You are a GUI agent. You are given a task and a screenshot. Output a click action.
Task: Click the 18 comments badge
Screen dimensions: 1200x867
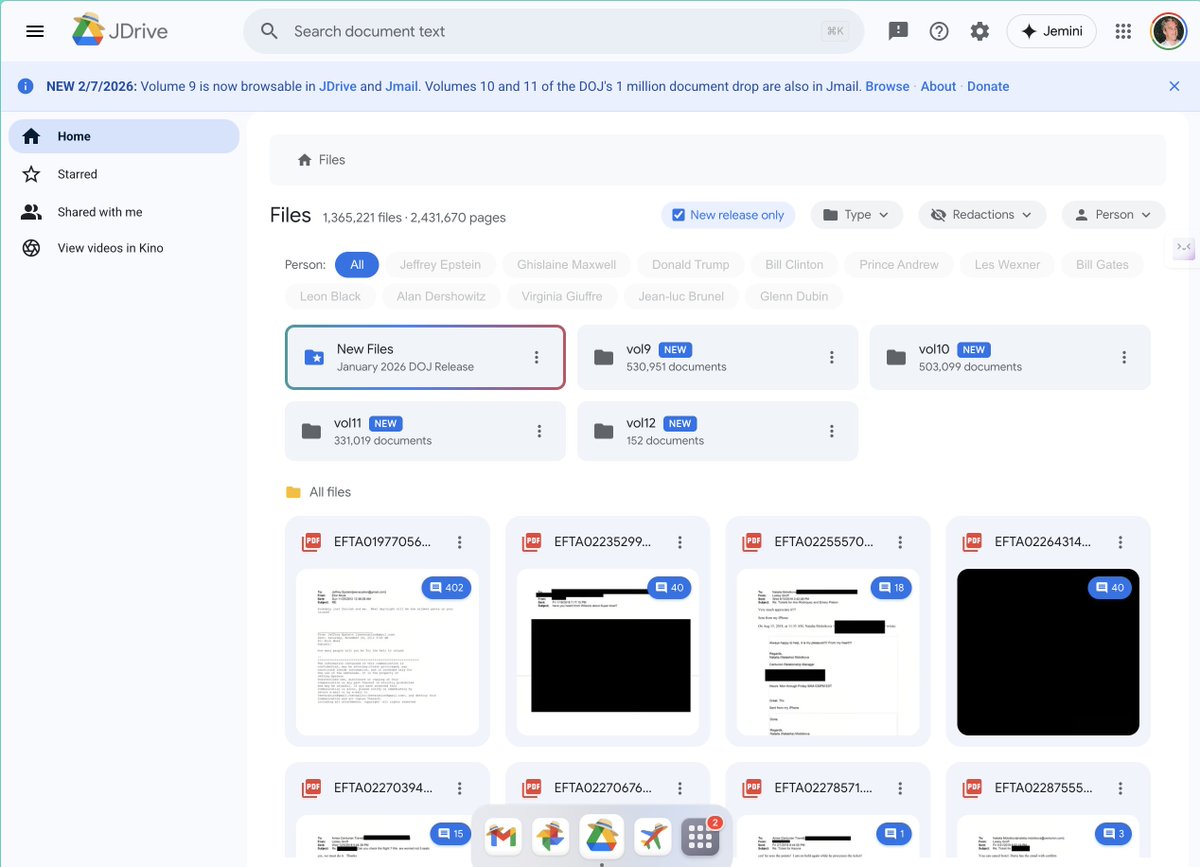[x=892, y=587]
